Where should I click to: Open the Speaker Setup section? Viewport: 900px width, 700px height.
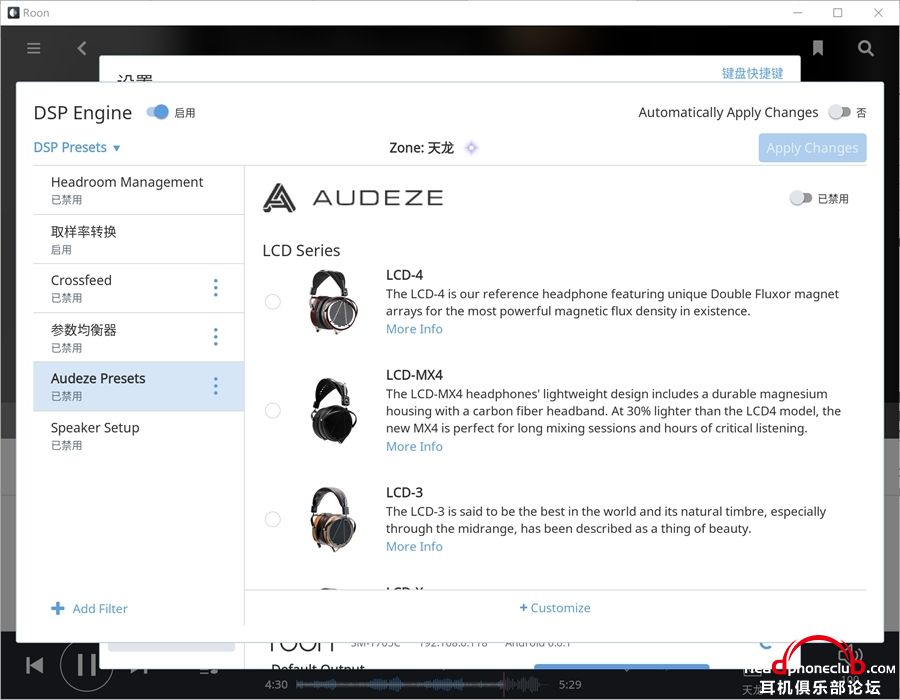coord(138,436)
